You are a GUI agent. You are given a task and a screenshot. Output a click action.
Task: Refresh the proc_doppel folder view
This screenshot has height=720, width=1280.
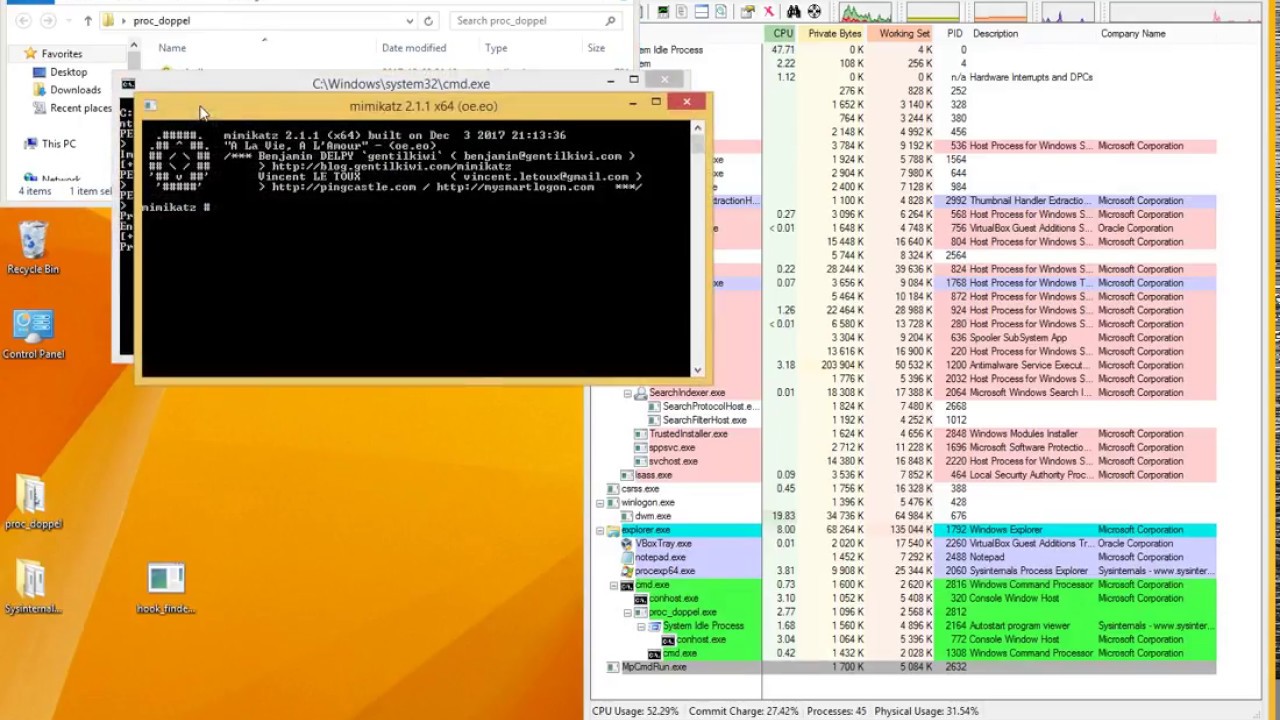[x=428, y=20]
